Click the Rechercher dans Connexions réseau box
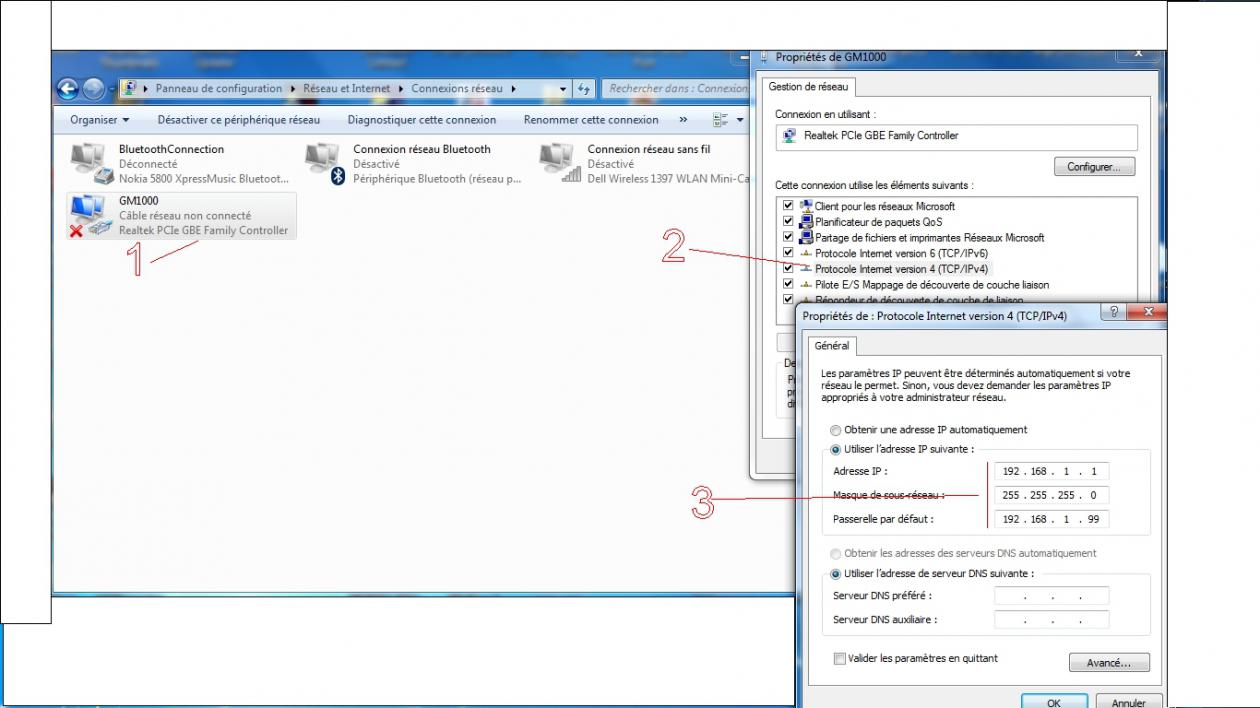Viewport: 1260px width, 708px height. (677, 89)
